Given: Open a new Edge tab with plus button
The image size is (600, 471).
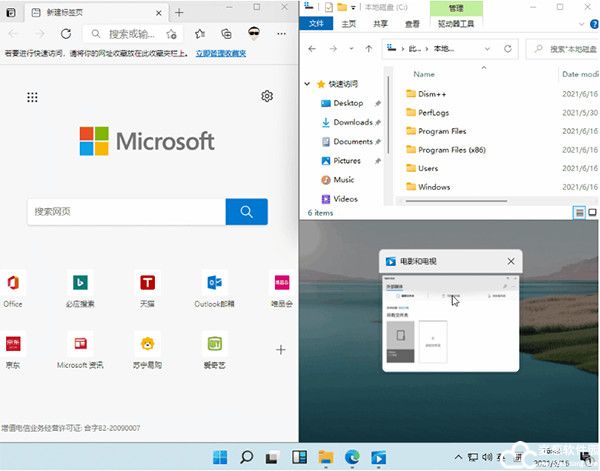Looking at the screenshot, I should [x=179, y=13].
